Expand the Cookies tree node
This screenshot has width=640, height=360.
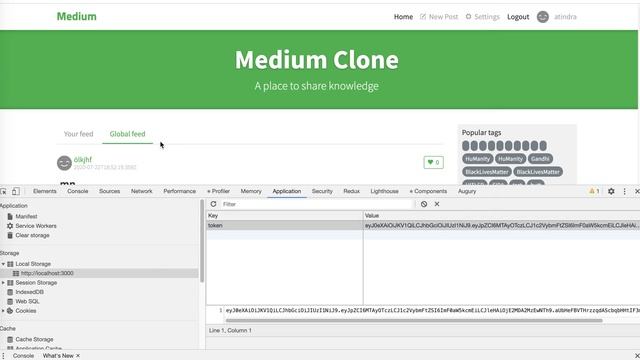[x=3, y=311]
